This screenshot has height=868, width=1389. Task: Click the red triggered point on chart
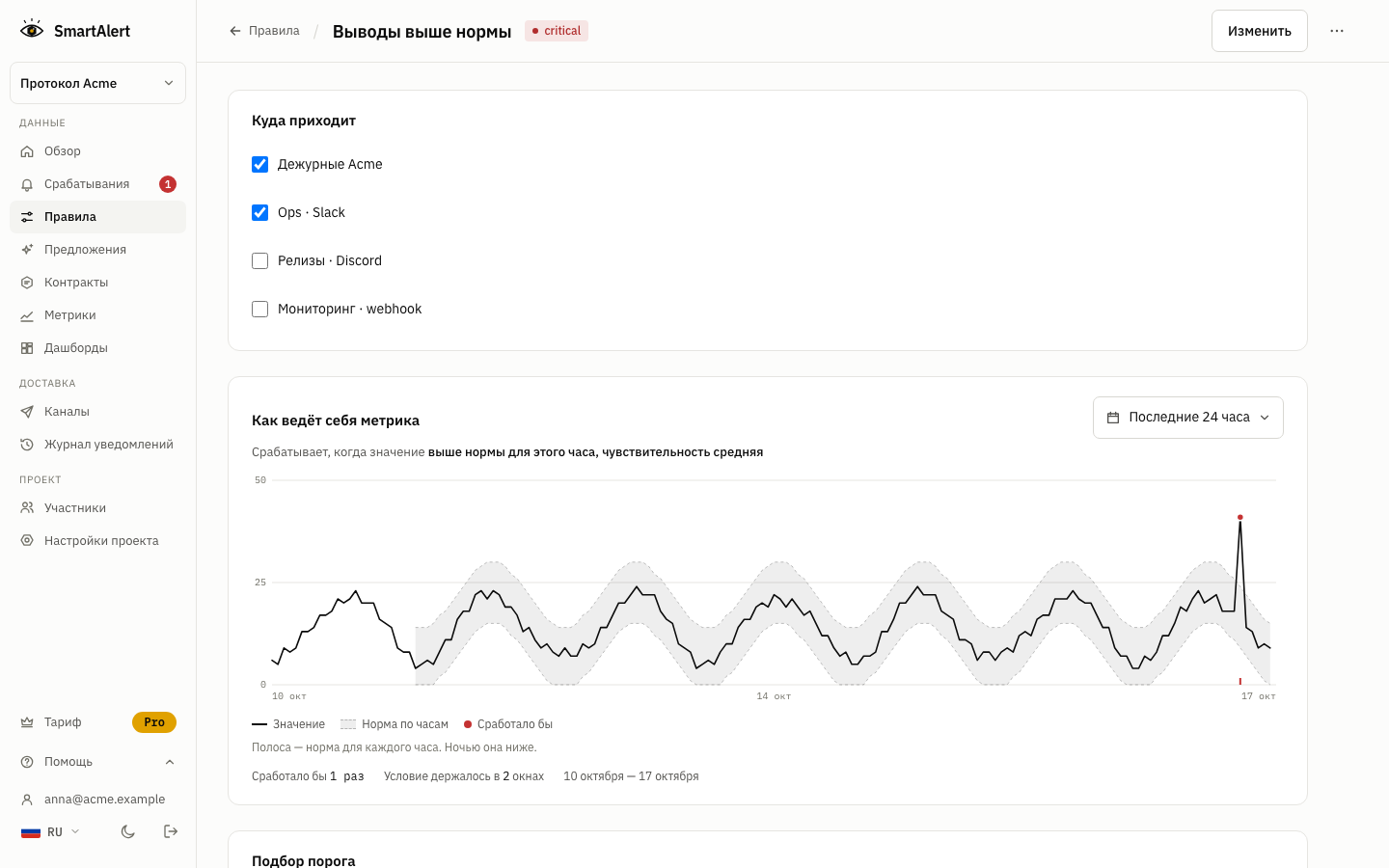coord(1239,517)
